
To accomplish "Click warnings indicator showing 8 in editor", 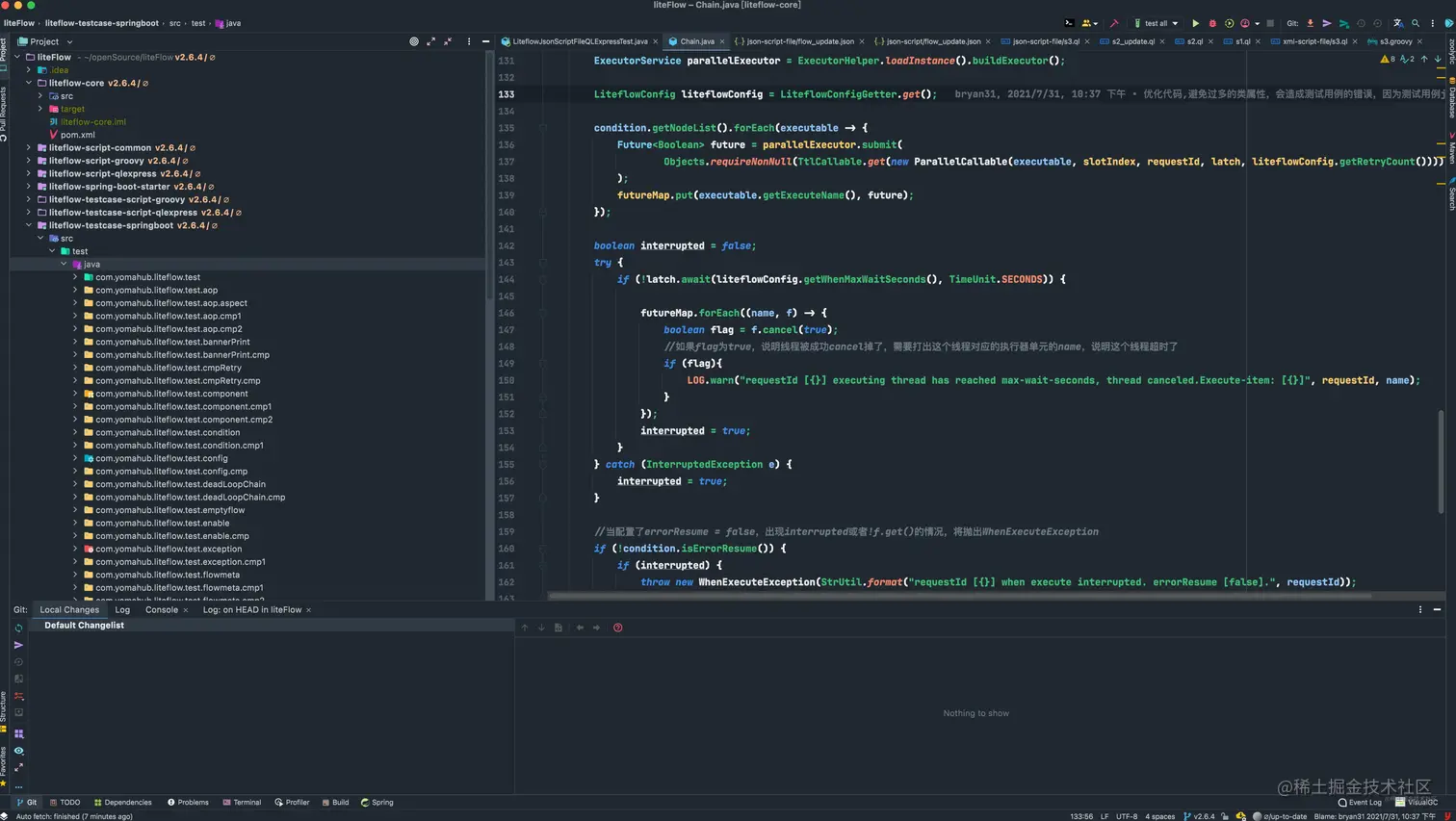I will click(1388, 59).
